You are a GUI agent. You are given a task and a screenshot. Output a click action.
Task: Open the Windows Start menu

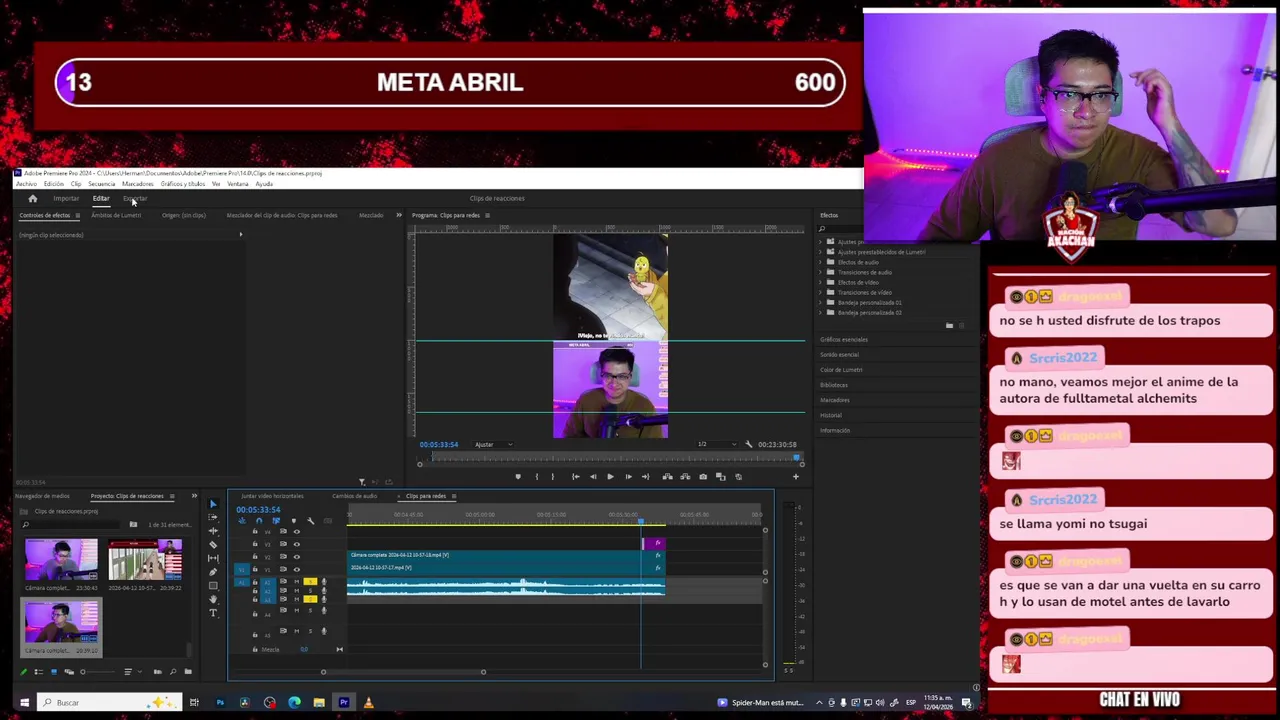[24, 702]
